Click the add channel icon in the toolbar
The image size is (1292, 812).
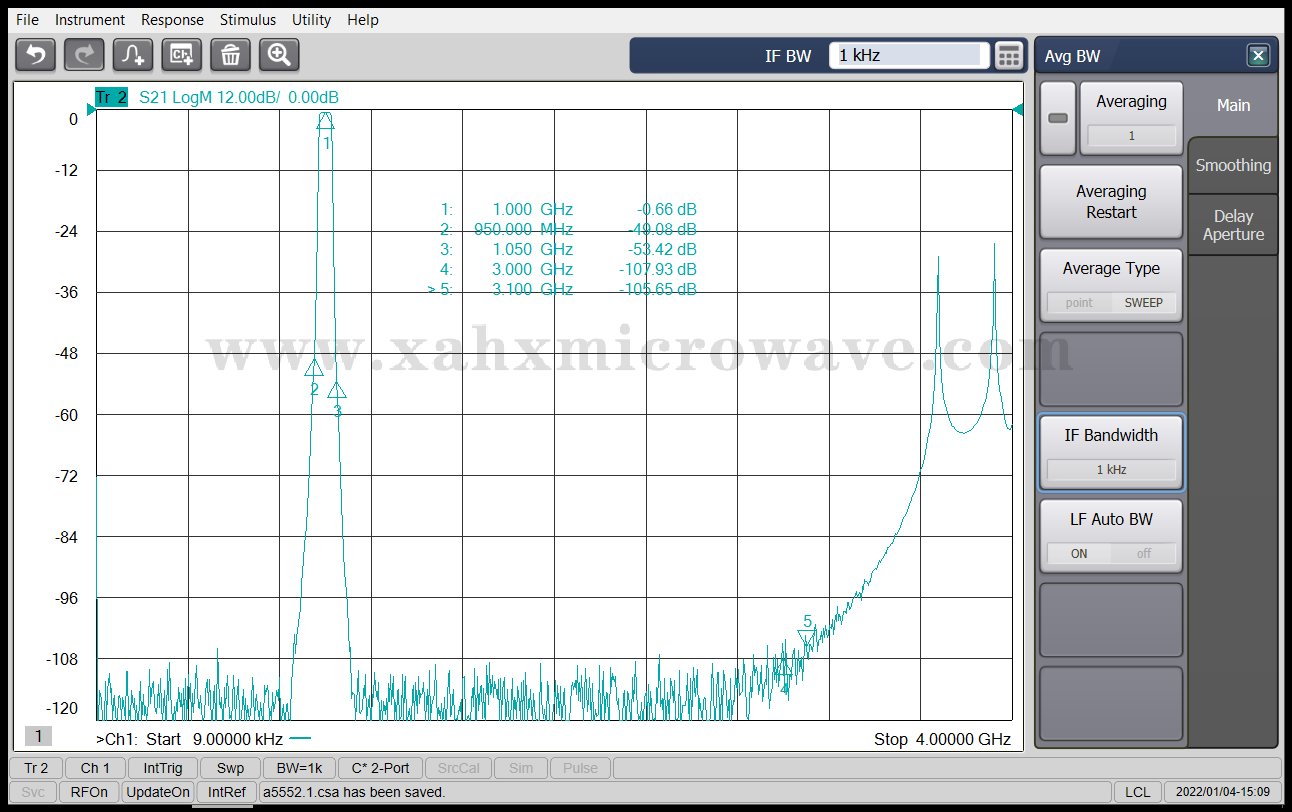(182, 55)
